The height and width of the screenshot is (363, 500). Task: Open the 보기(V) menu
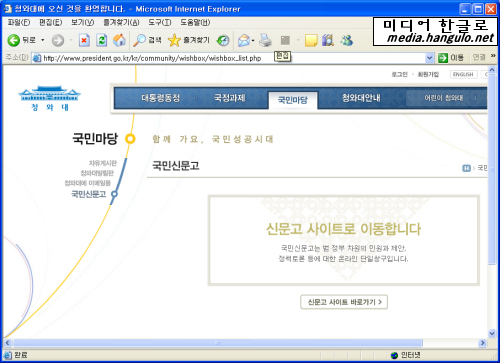click(82, 22)
